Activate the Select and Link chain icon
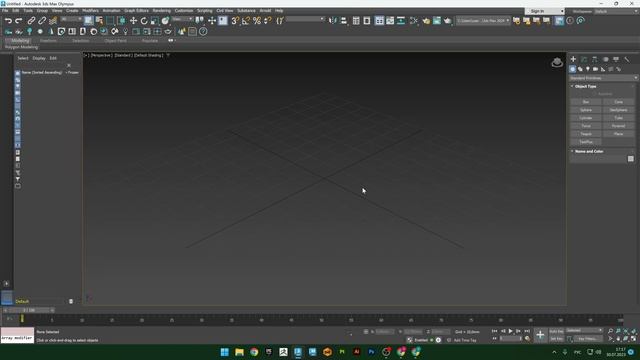 click(x=31, y=20)
